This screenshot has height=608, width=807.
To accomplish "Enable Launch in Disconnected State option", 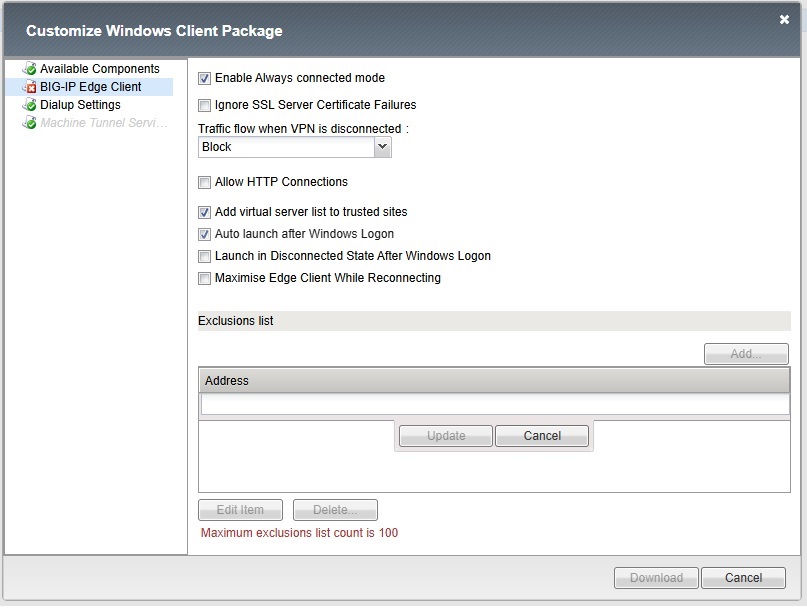I will (205, 257).
